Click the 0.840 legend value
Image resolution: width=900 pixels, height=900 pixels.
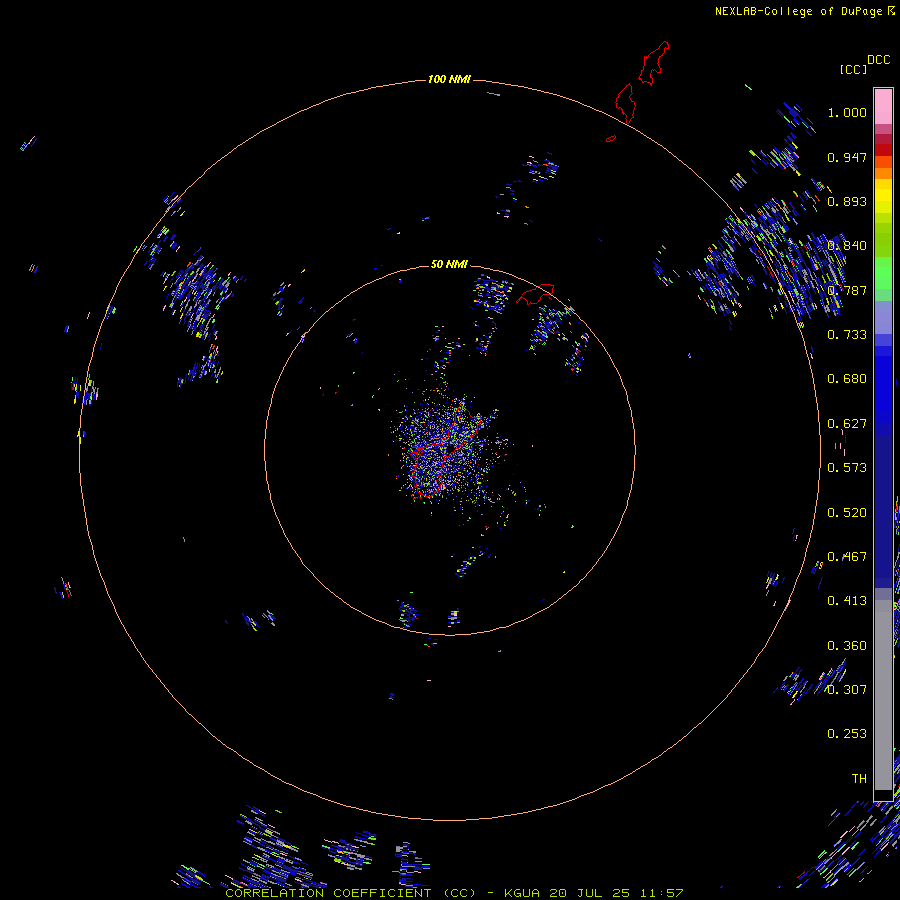pos(847,246)
